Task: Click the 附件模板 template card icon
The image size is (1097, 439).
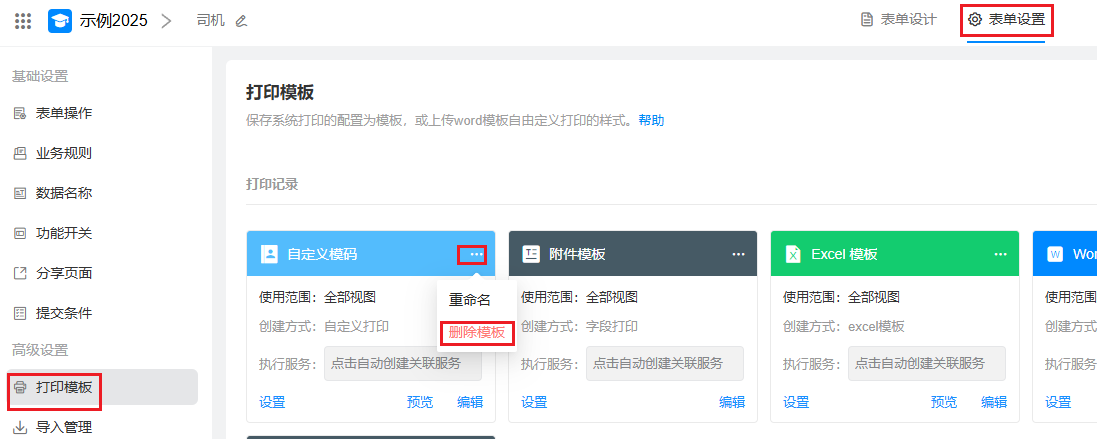Action: point(532,254)
